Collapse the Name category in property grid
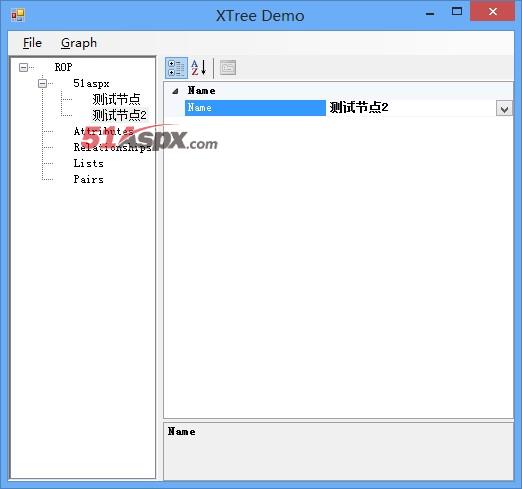Image resolution: width=522 pixels, height=489 pixels. click(x=175, y=91)
